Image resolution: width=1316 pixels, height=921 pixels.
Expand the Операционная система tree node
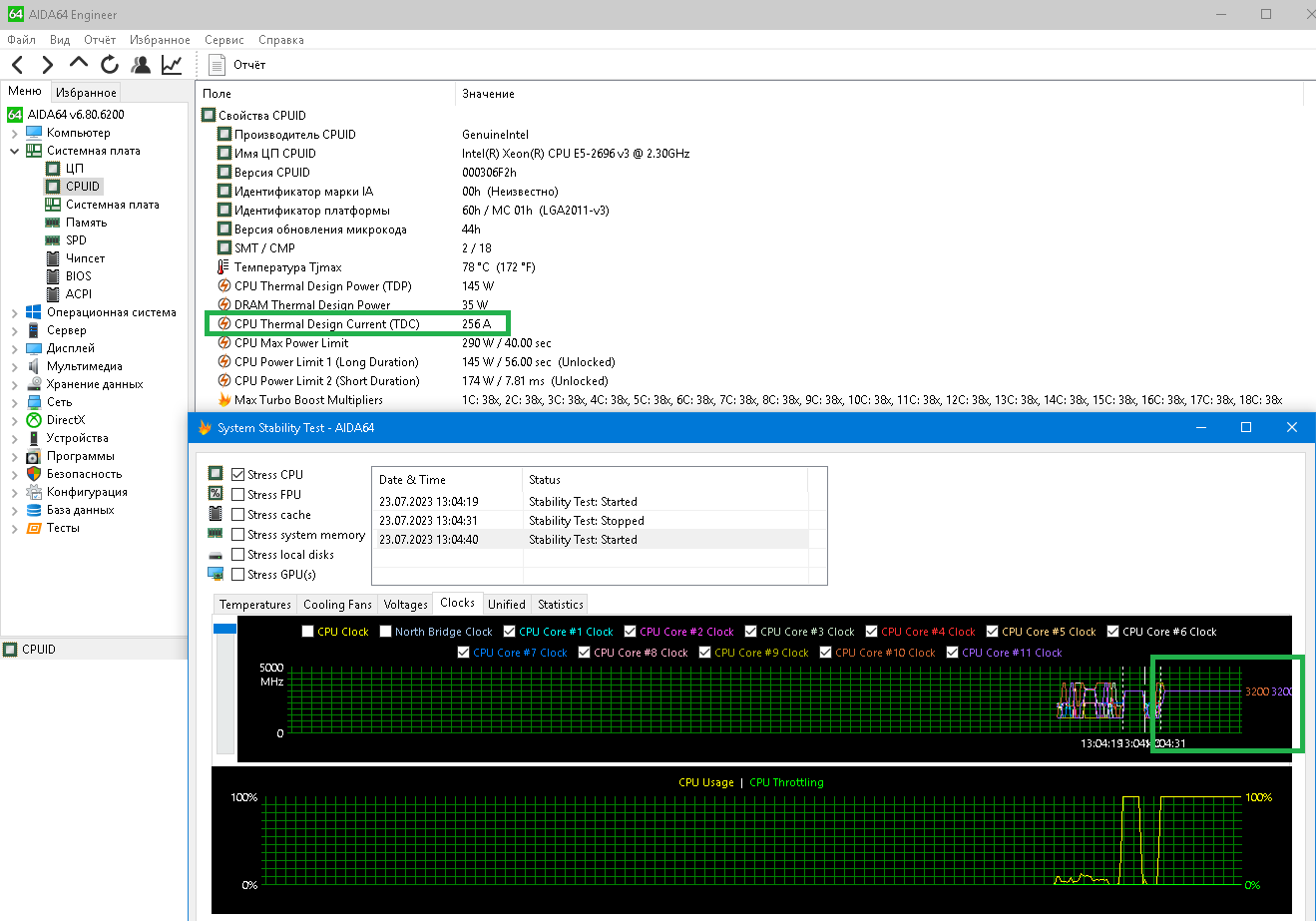(x=14, y=312)
